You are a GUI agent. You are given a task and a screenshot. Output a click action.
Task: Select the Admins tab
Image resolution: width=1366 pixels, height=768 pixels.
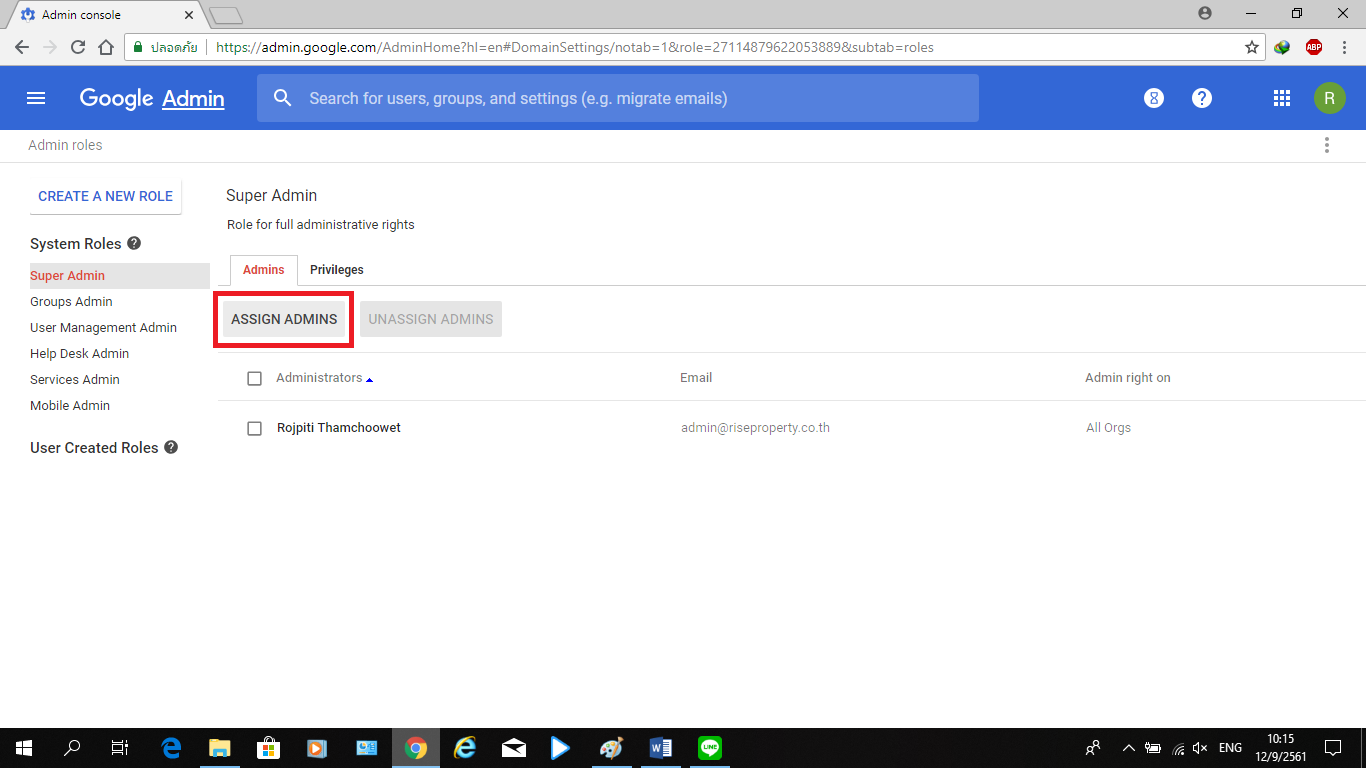pos(263,270)
